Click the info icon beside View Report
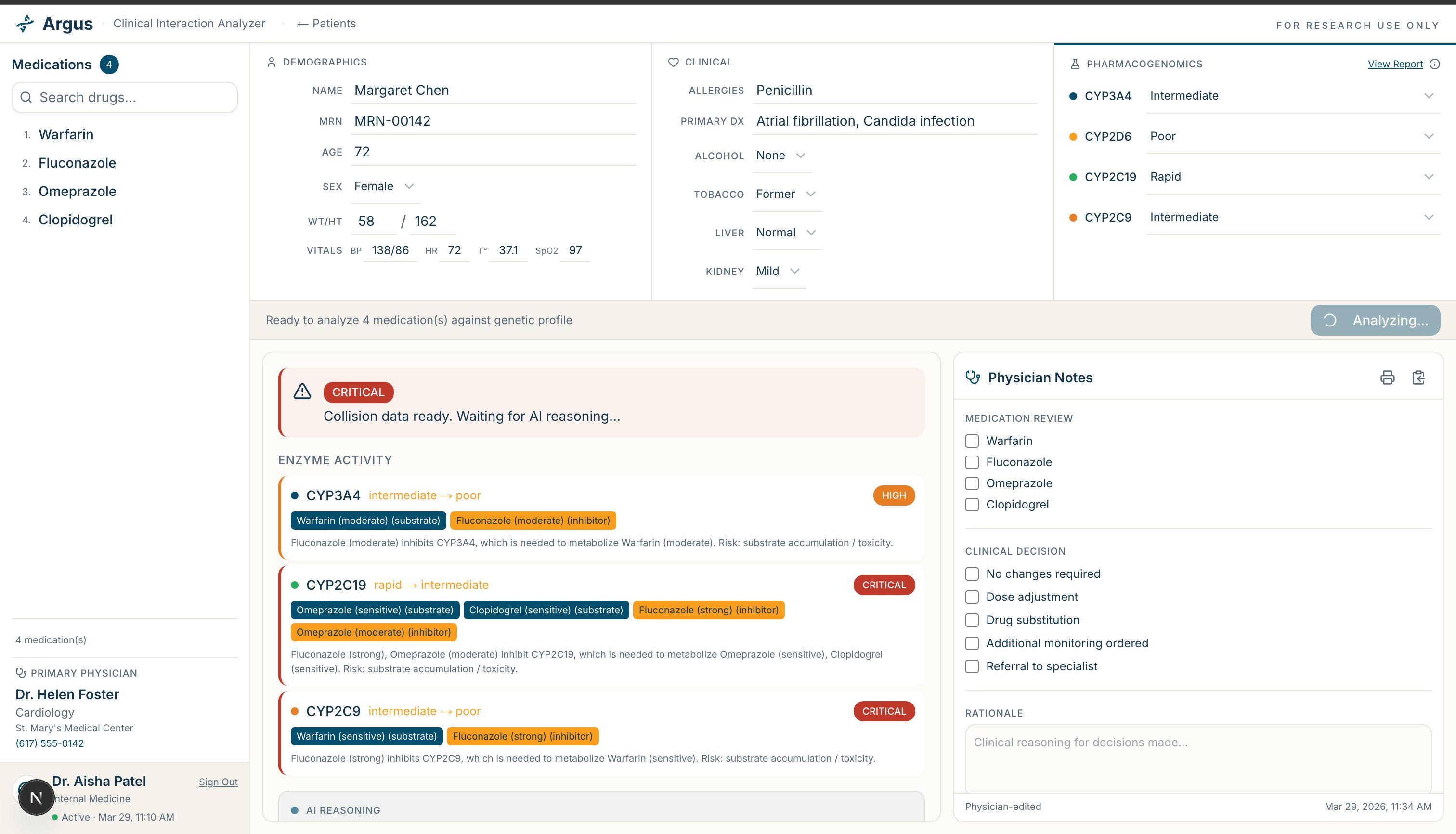 click(x=1434, y=64)
